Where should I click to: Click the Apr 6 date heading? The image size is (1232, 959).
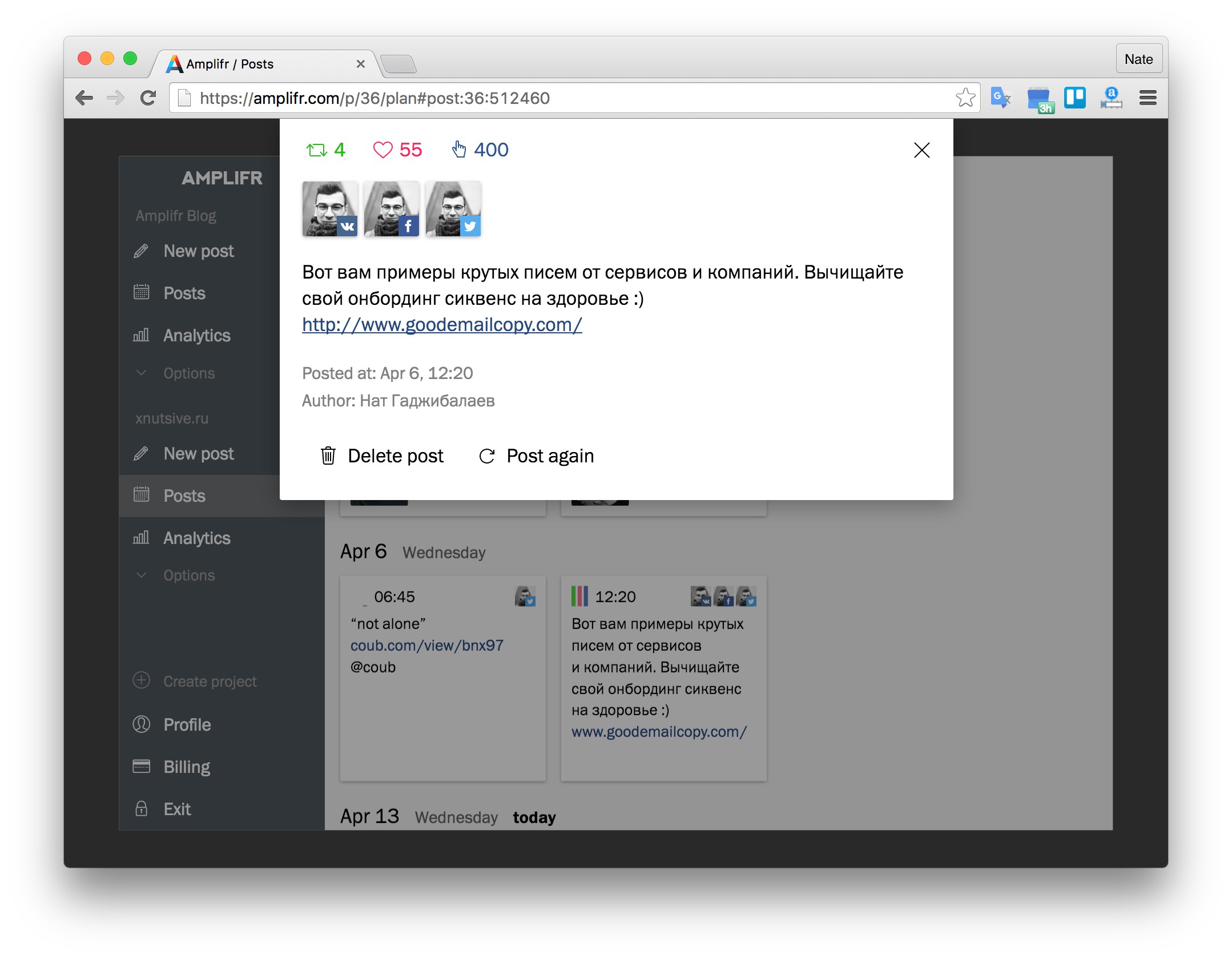(x=364, y=551)
